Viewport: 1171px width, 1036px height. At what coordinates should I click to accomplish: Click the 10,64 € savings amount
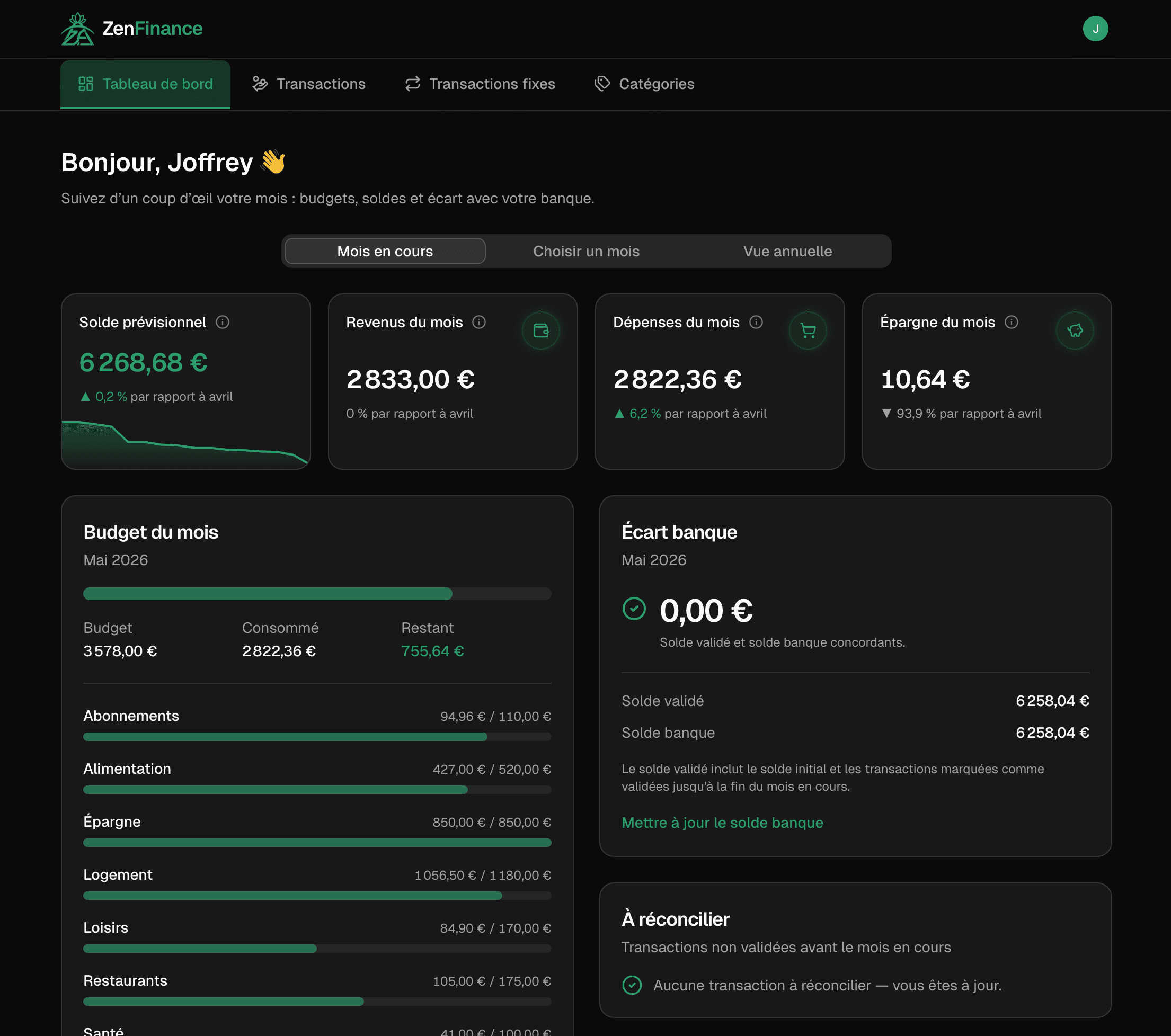(925, 379)
